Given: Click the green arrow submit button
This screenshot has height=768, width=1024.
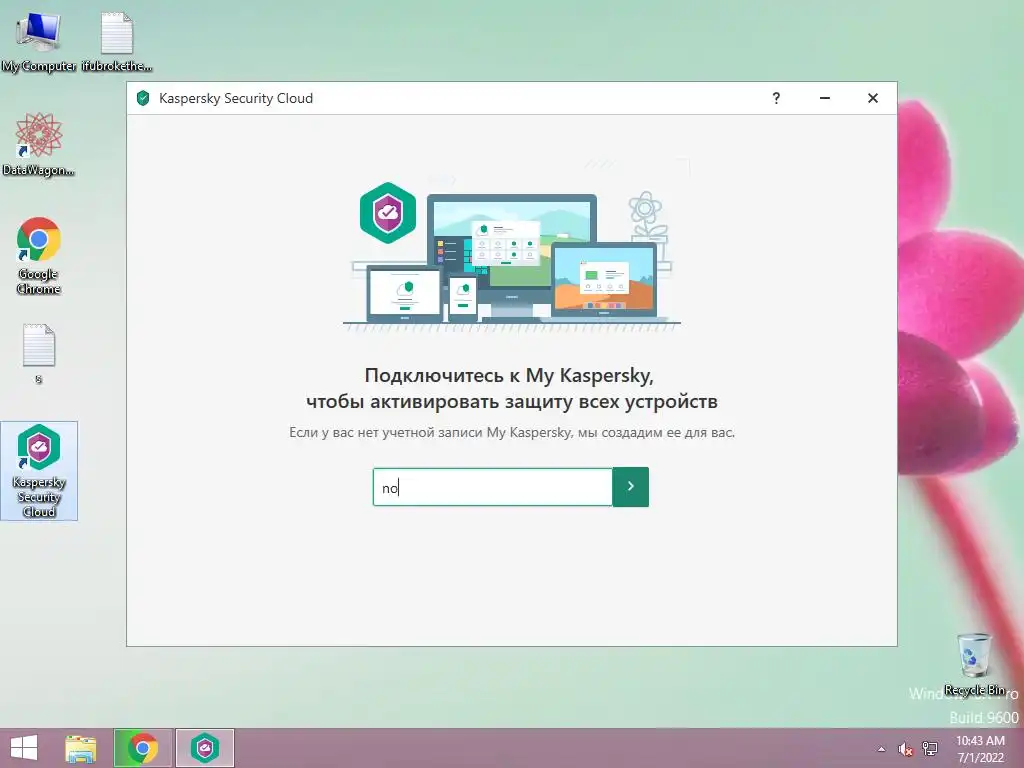Looking at the screenshot, I should click(x=630, y=487).
